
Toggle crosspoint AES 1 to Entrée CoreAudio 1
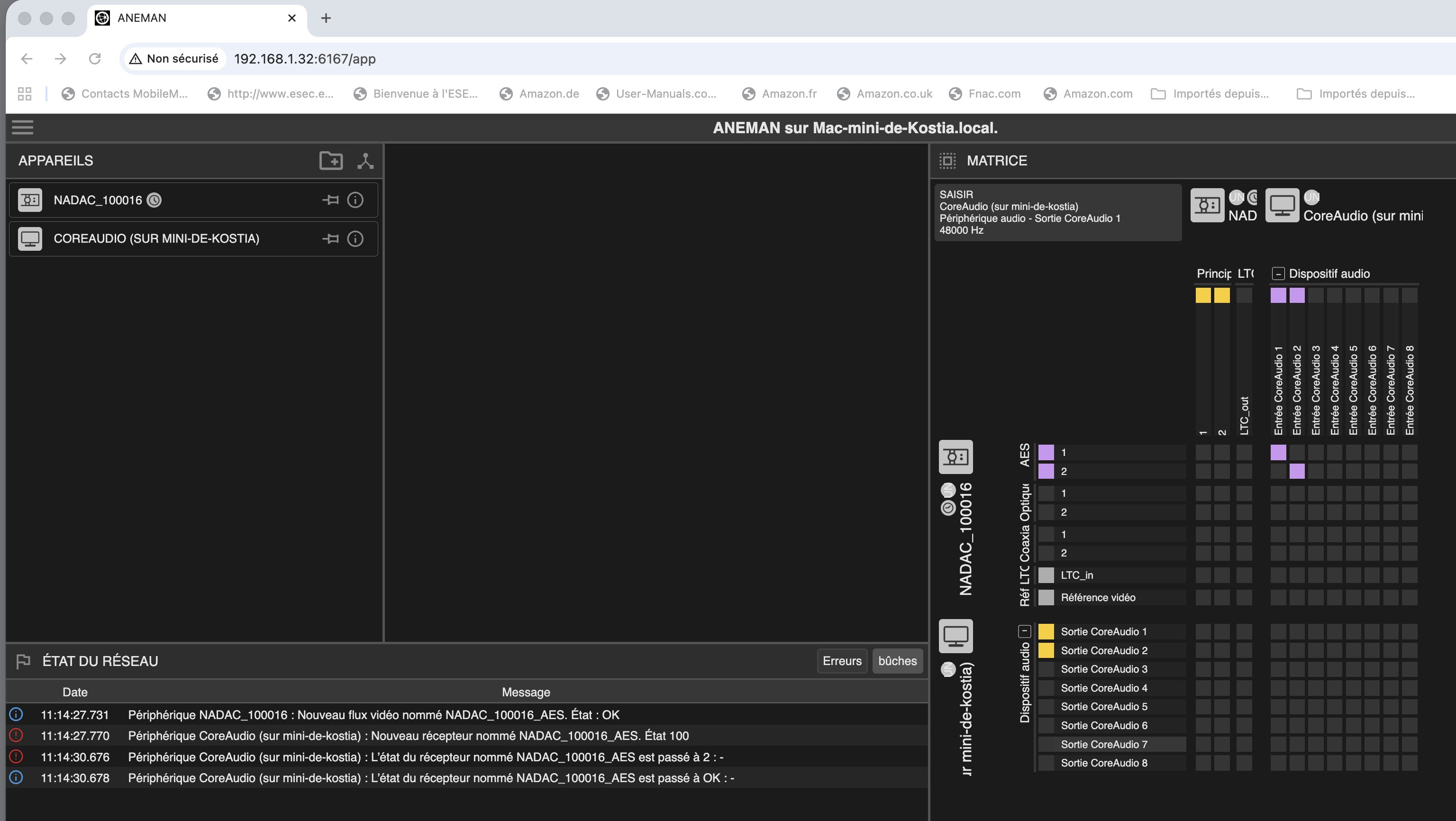tap(1278, 452)
